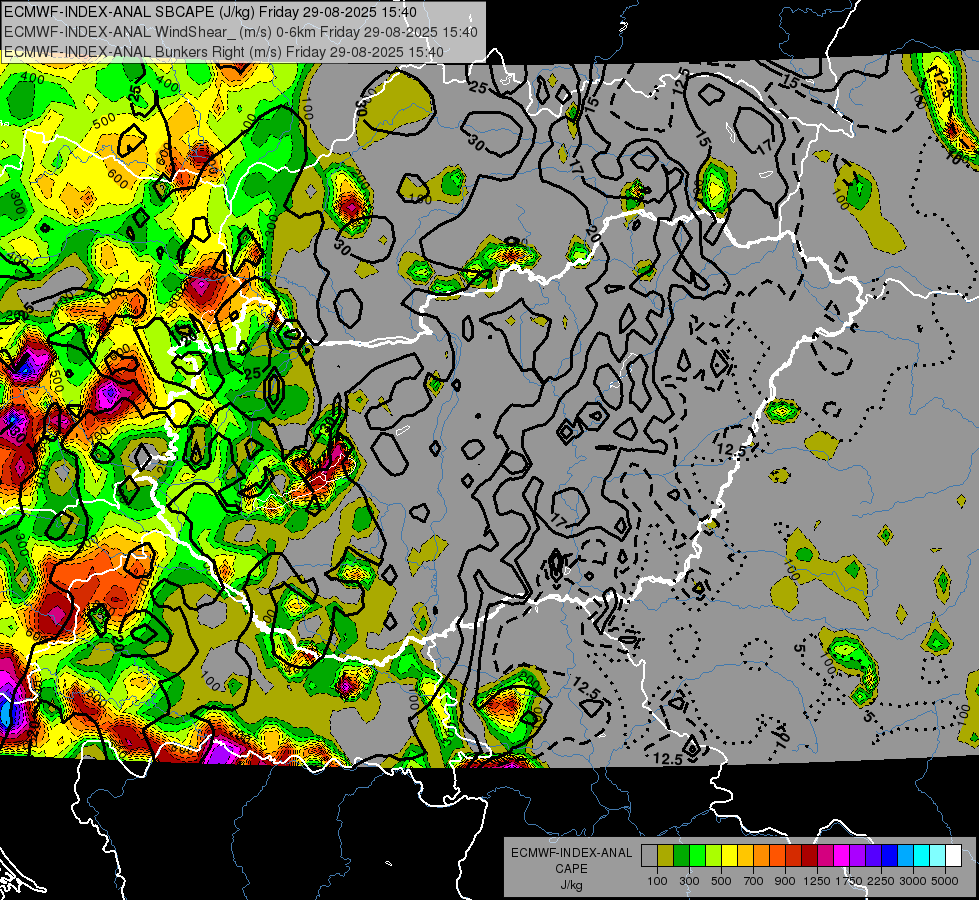
Task: Click the 300 tick label under legend
Action: coord(689,881)
